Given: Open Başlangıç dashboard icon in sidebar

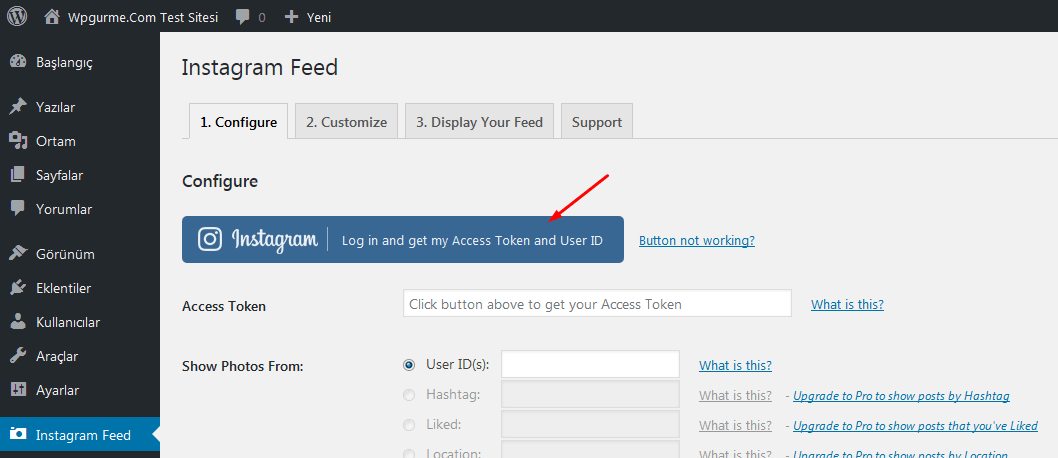Looking at the screenshot, I should click(18, 62).
